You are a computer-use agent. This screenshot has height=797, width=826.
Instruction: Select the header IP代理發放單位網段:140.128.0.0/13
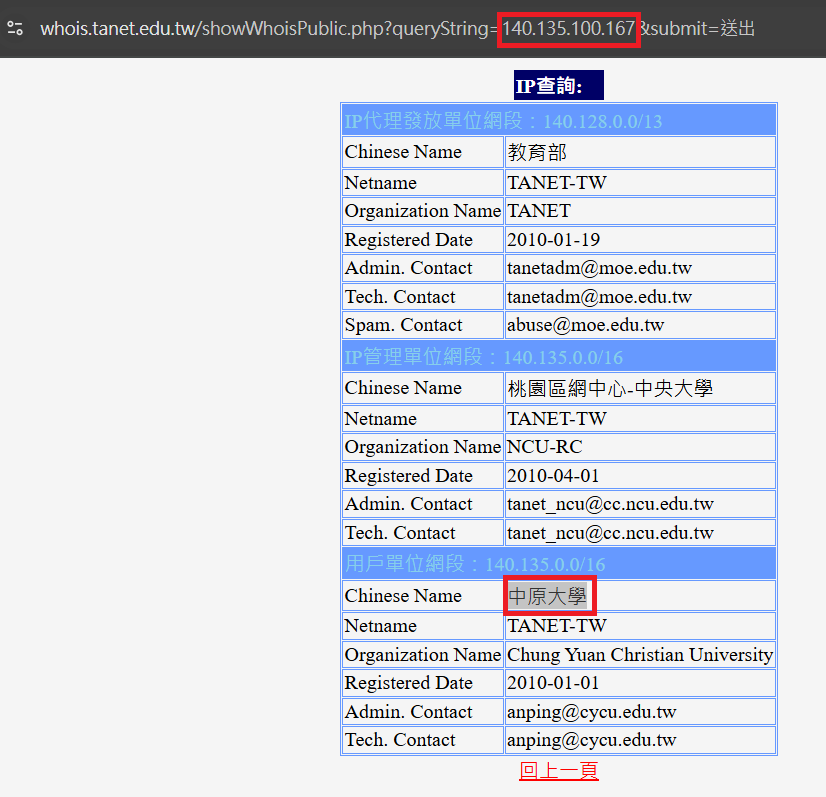tap(558, 121)
